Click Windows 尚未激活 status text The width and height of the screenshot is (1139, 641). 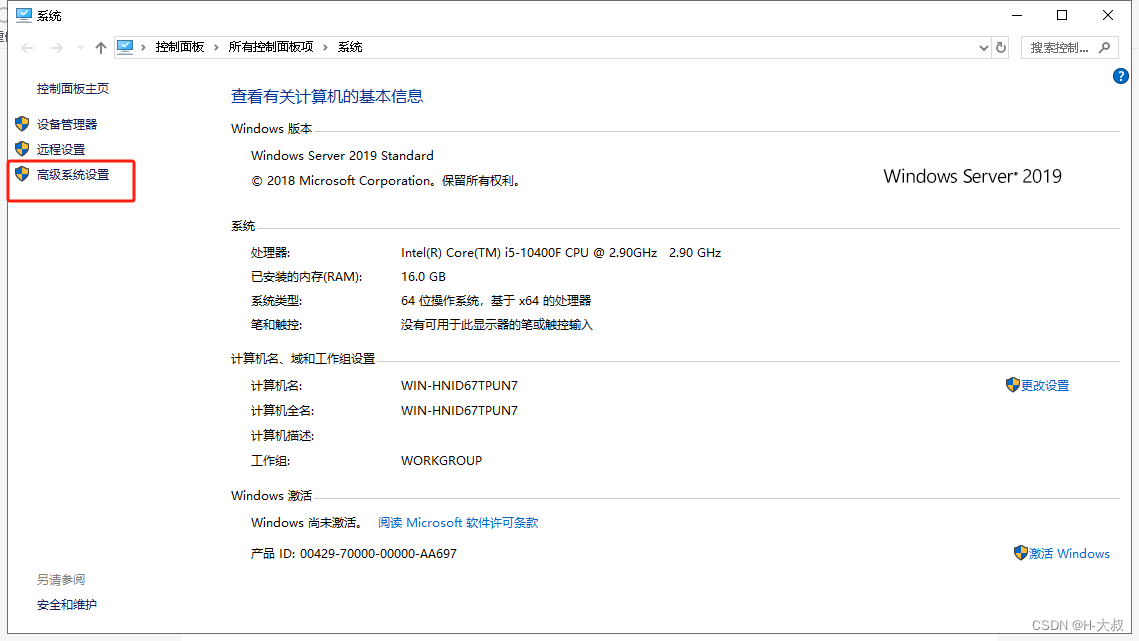(307, 523)
